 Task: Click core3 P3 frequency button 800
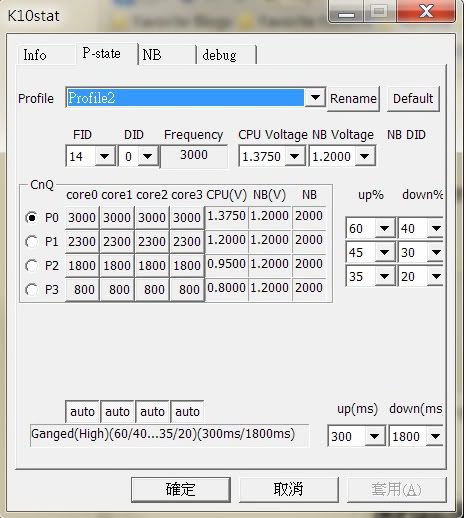pyautogui.click(x=187, y=290)
